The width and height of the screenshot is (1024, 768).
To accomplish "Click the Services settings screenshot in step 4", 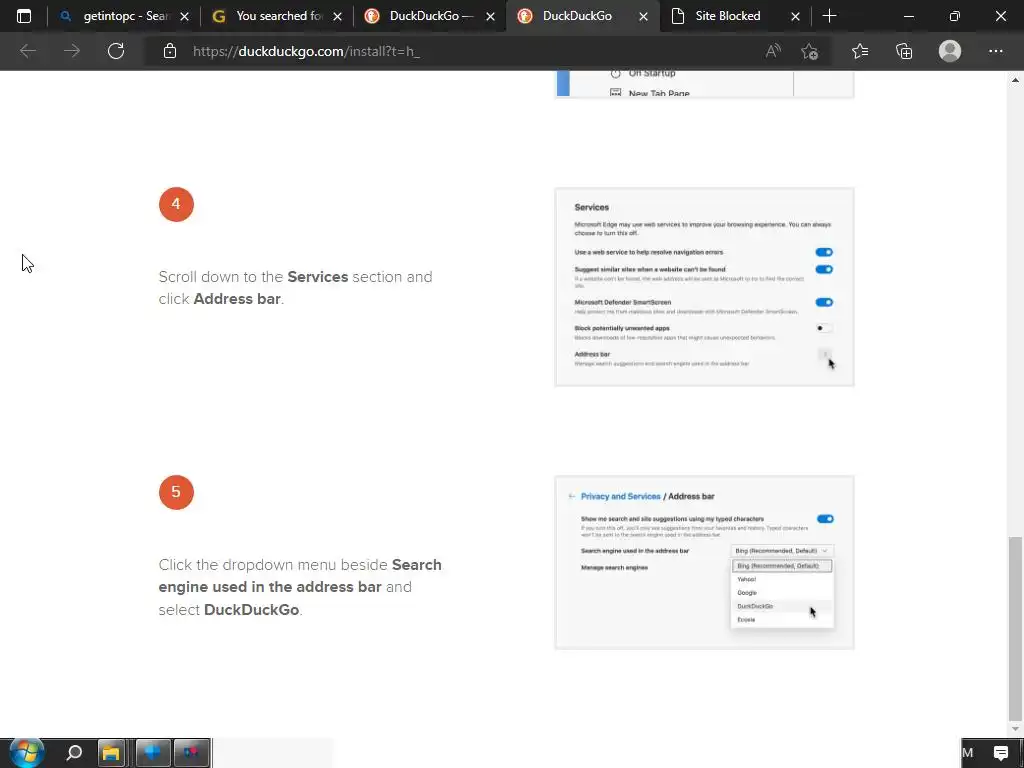I will coord(704,287).
